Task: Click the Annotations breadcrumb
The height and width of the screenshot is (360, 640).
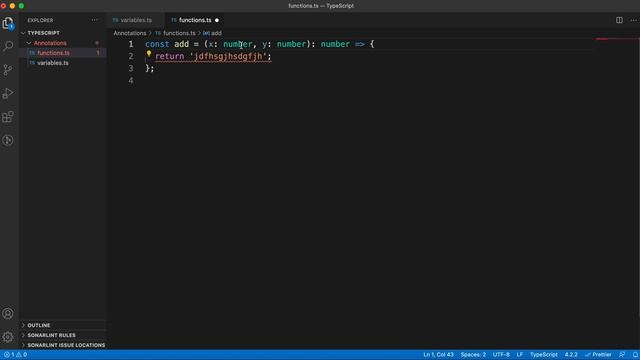Action: (130, 33)
